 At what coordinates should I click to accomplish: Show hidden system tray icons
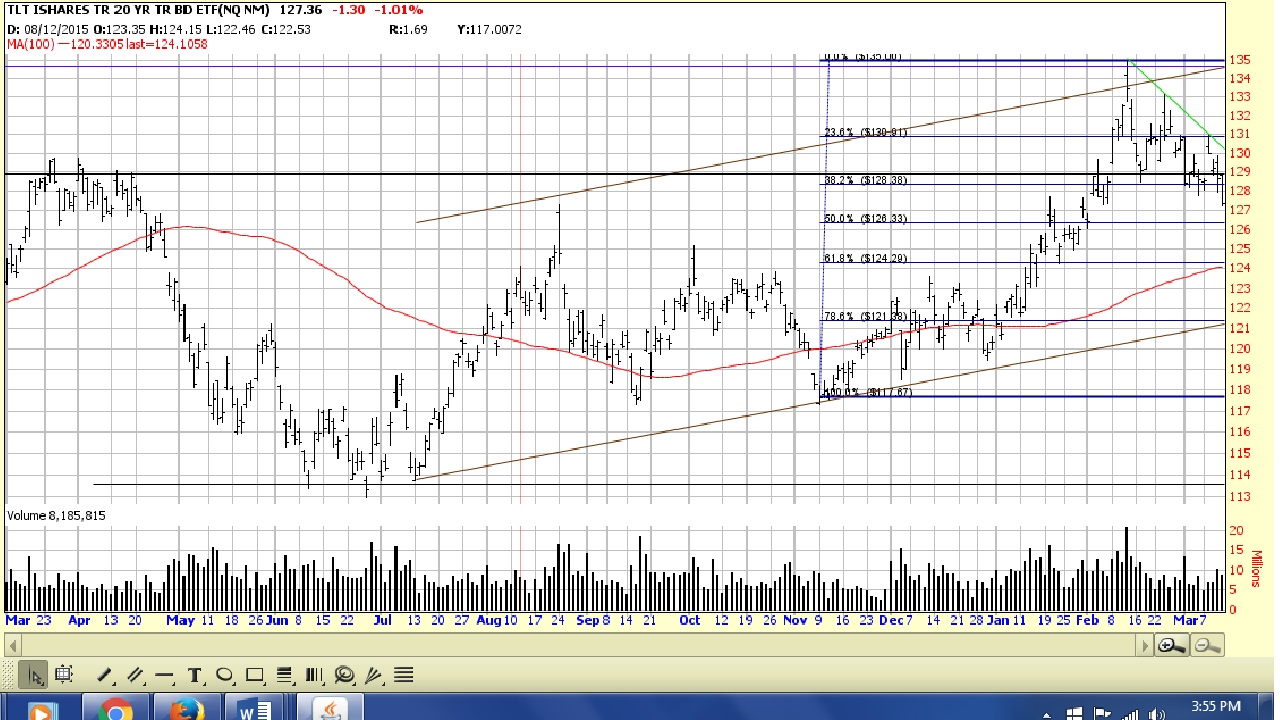[1047, 715]
